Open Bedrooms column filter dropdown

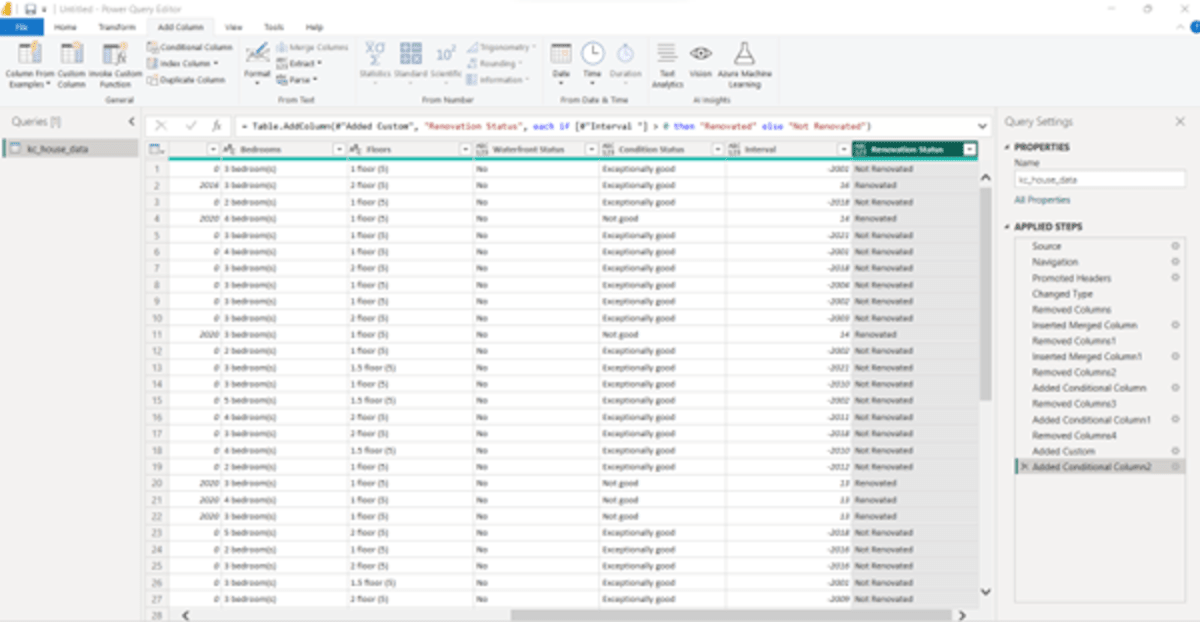(x=338, y=149)
